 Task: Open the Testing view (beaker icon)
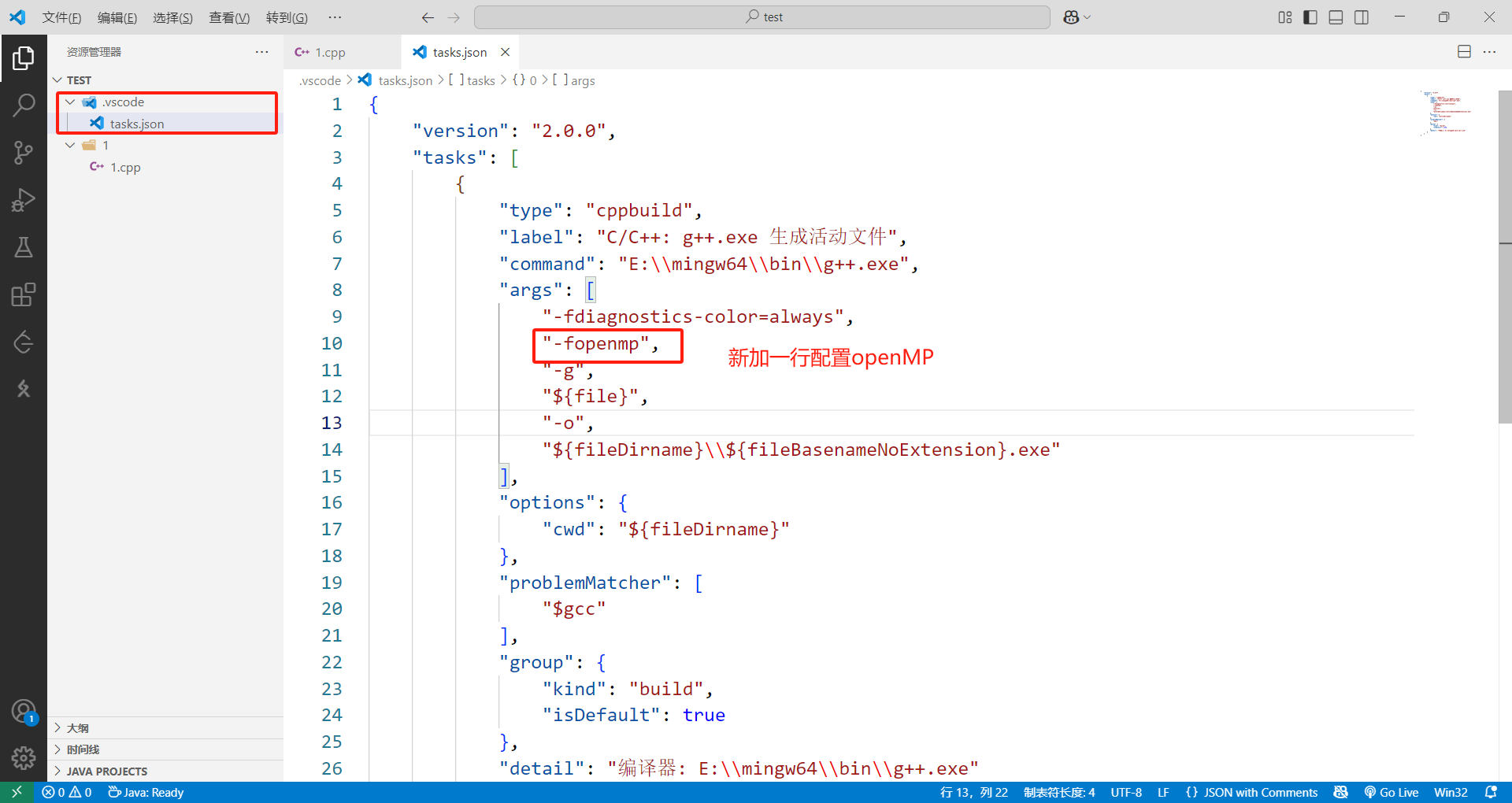(x=24, y=246)
